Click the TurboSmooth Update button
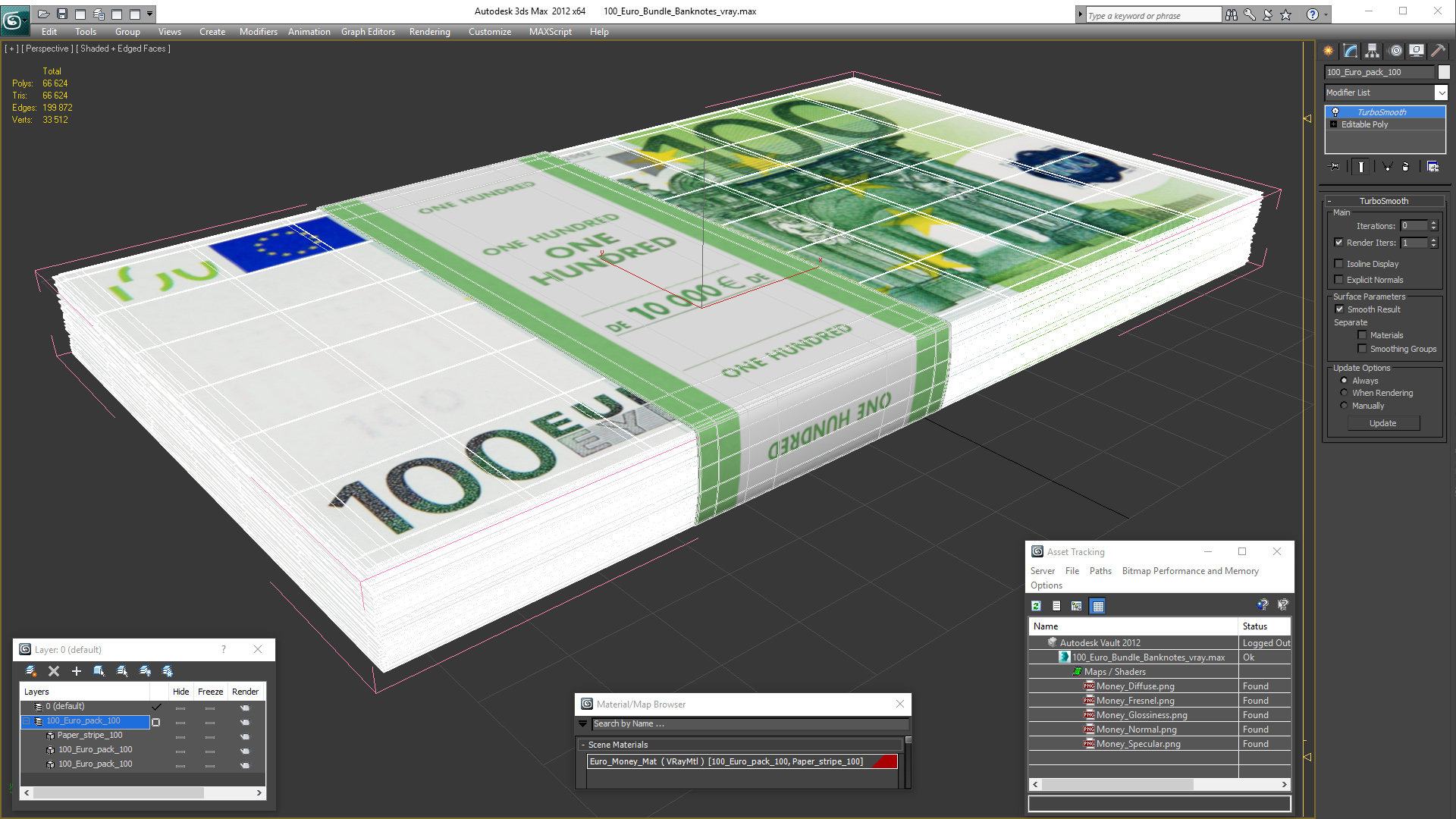Viewport: 1456px width, 819px height. point(1383,423)
